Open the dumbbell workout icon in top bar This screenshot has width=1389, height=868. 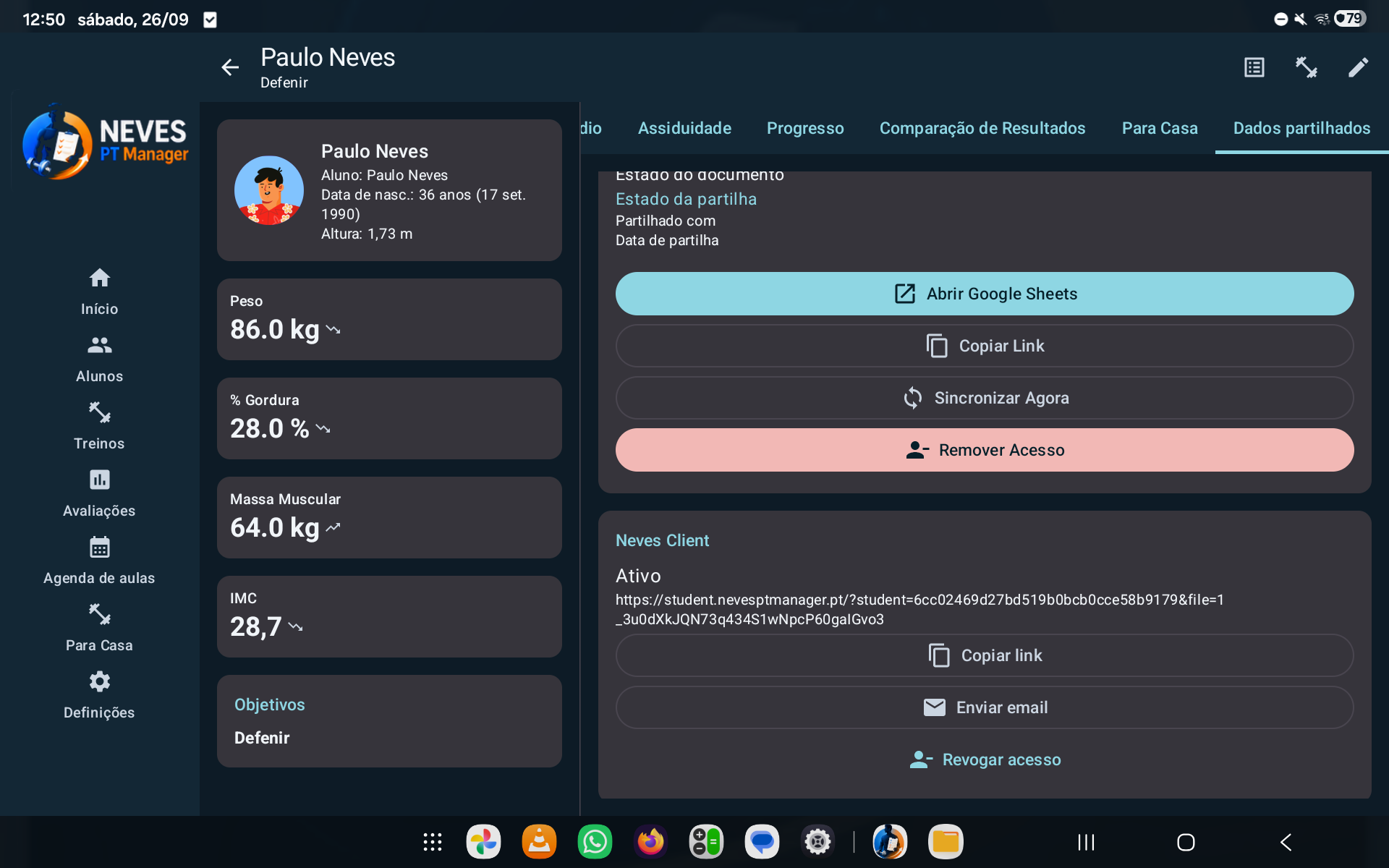coord(1306,67)
